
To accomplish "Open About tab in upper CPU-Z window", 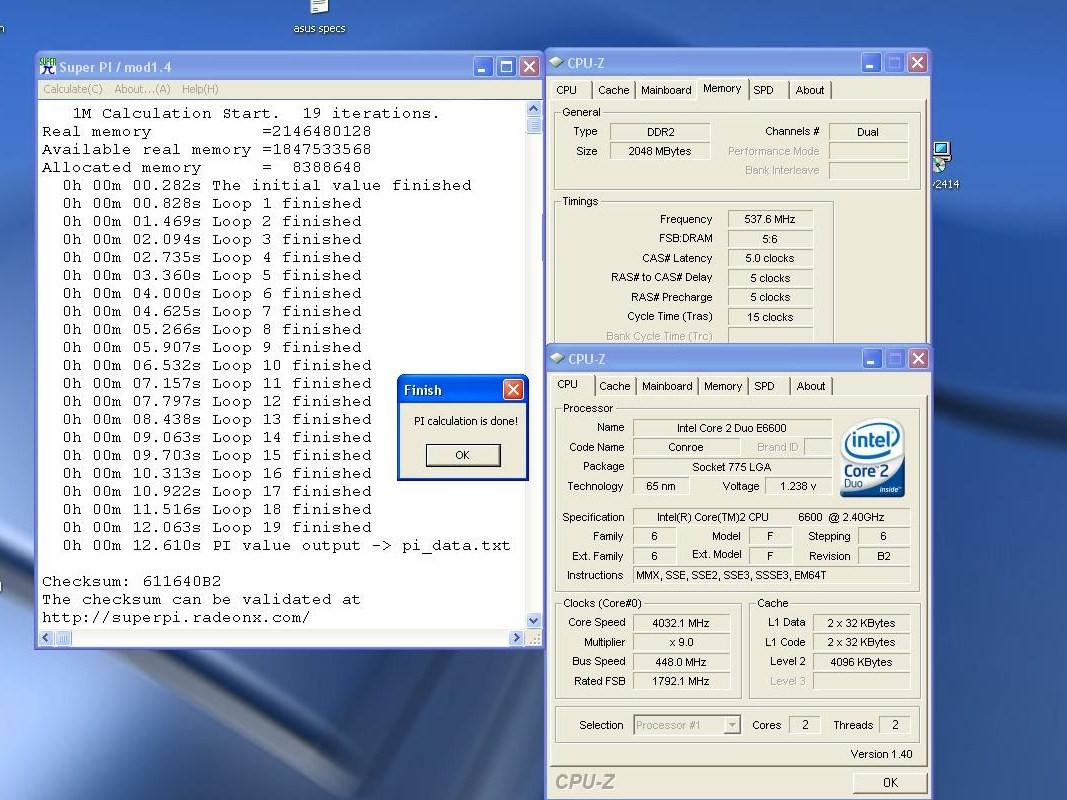I will 810,90.
